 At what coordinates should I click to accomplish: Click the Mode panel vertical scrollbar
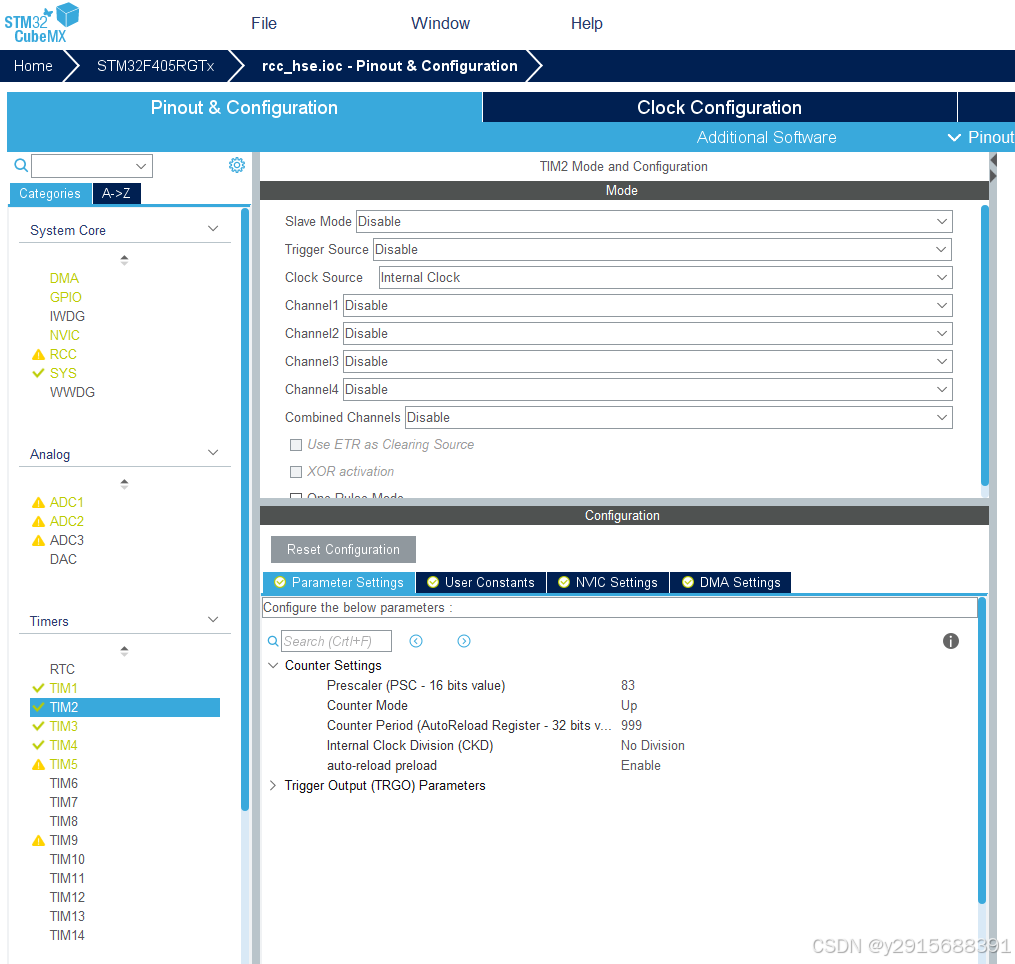pos(985,346)
